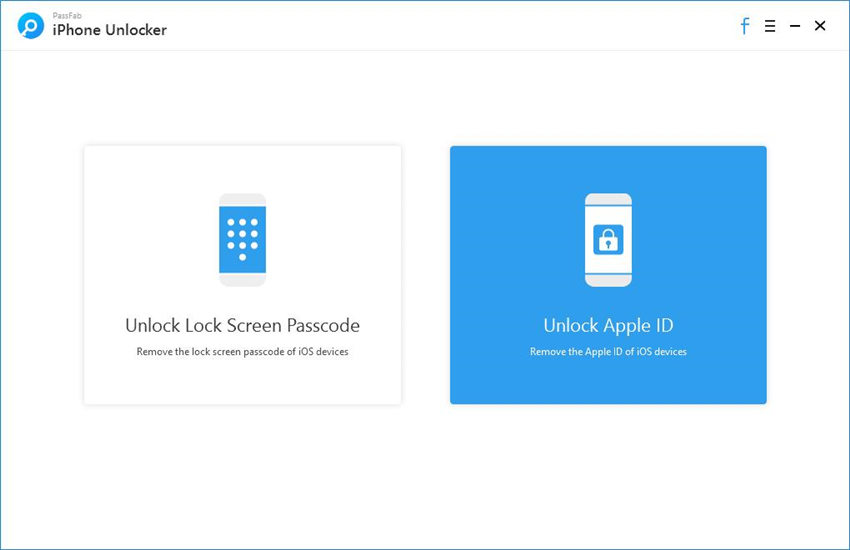
Task: Open the hamburger menu in title bar
Action: click(770, 26)
